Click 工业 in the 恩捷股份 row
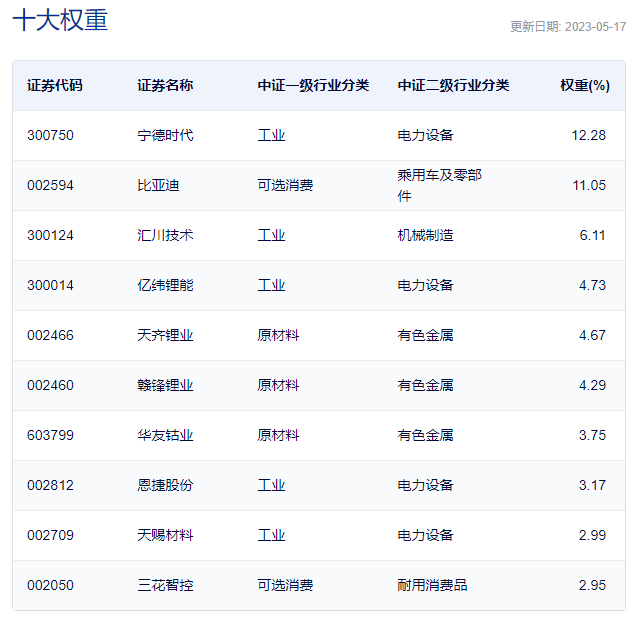Viewport: 630px width, 619px height. coord(271,486)
